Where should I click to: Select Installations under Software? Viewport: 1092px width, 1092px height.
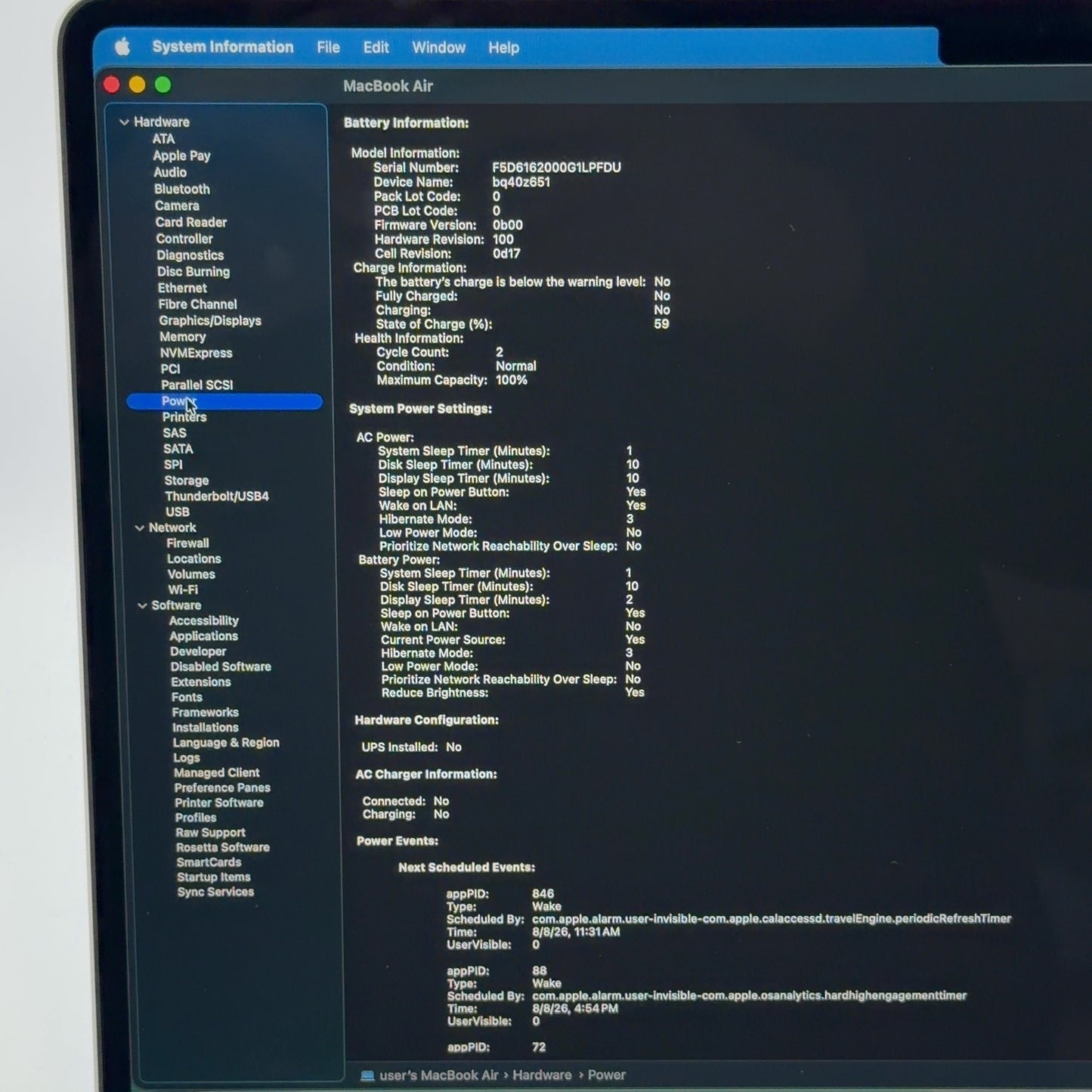pyautogui.click(x=206, y=728)
